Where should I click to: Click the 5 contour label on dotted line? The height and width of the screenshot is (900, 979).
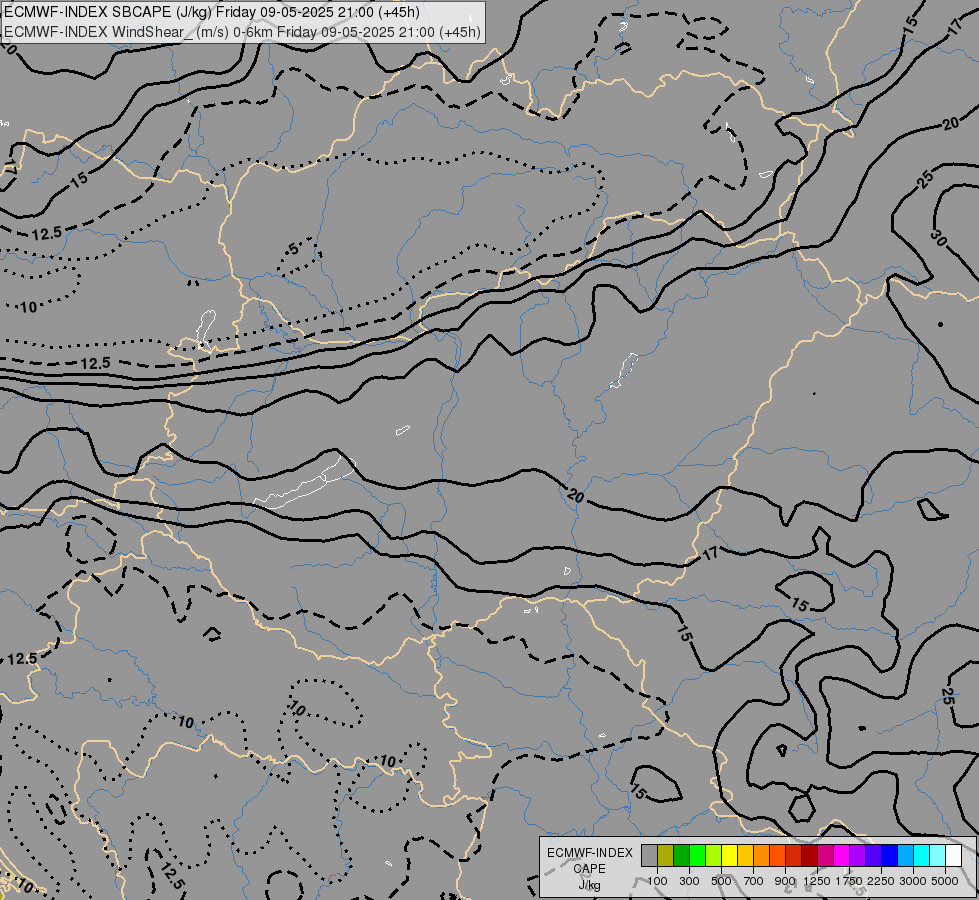pyautogui.click(x=294, y=249)
